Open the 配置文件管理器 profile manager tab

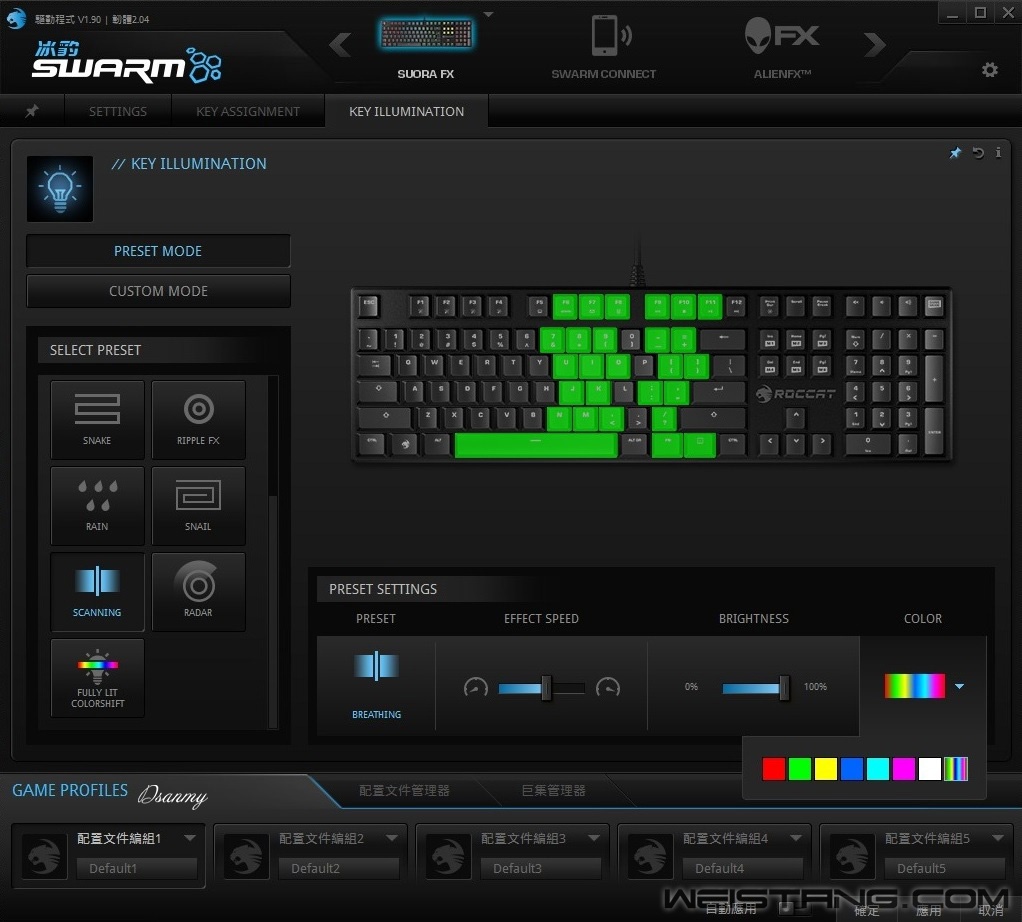click(x=404, y=790)
